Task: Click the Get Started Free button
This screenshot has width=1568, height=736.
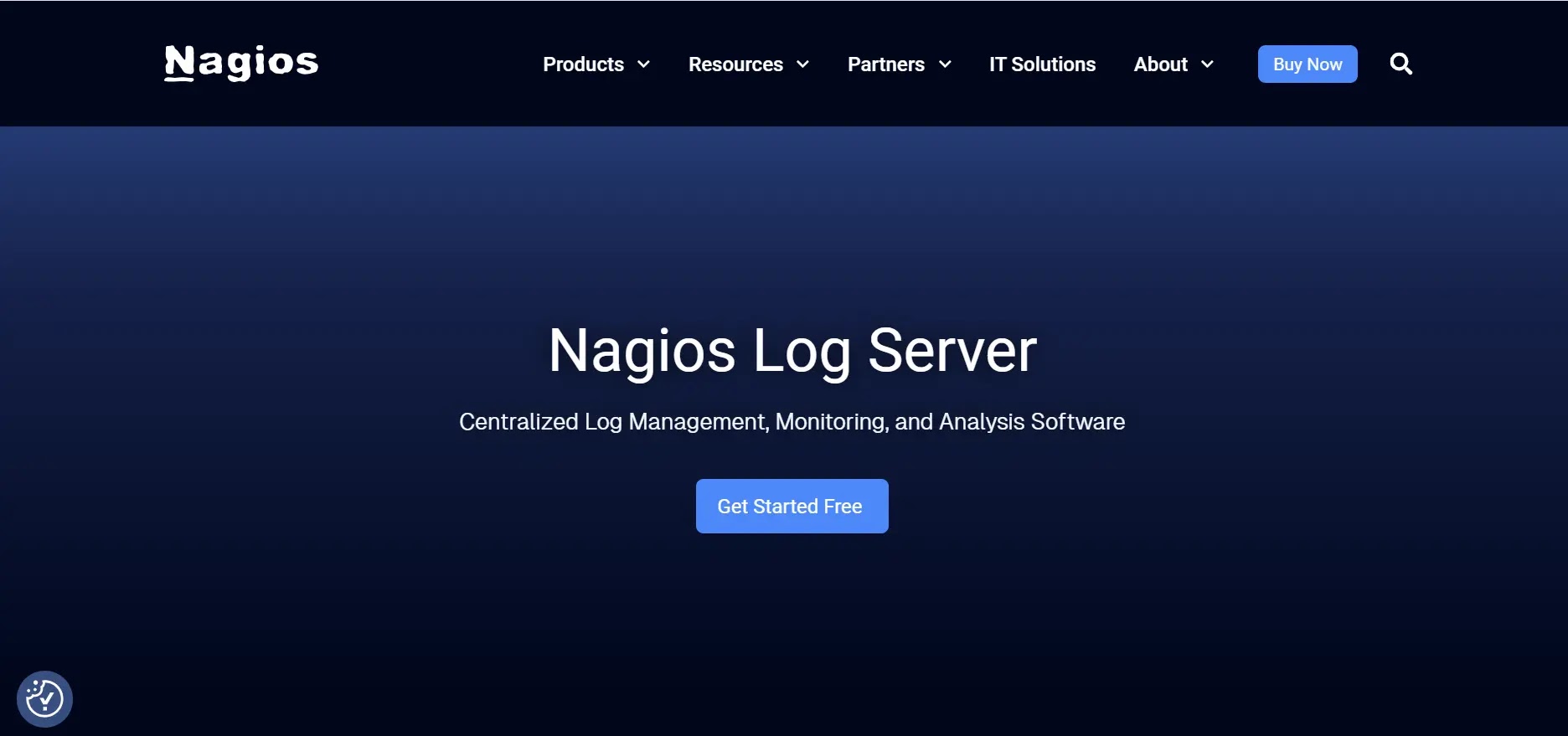Action: [792, 507]
